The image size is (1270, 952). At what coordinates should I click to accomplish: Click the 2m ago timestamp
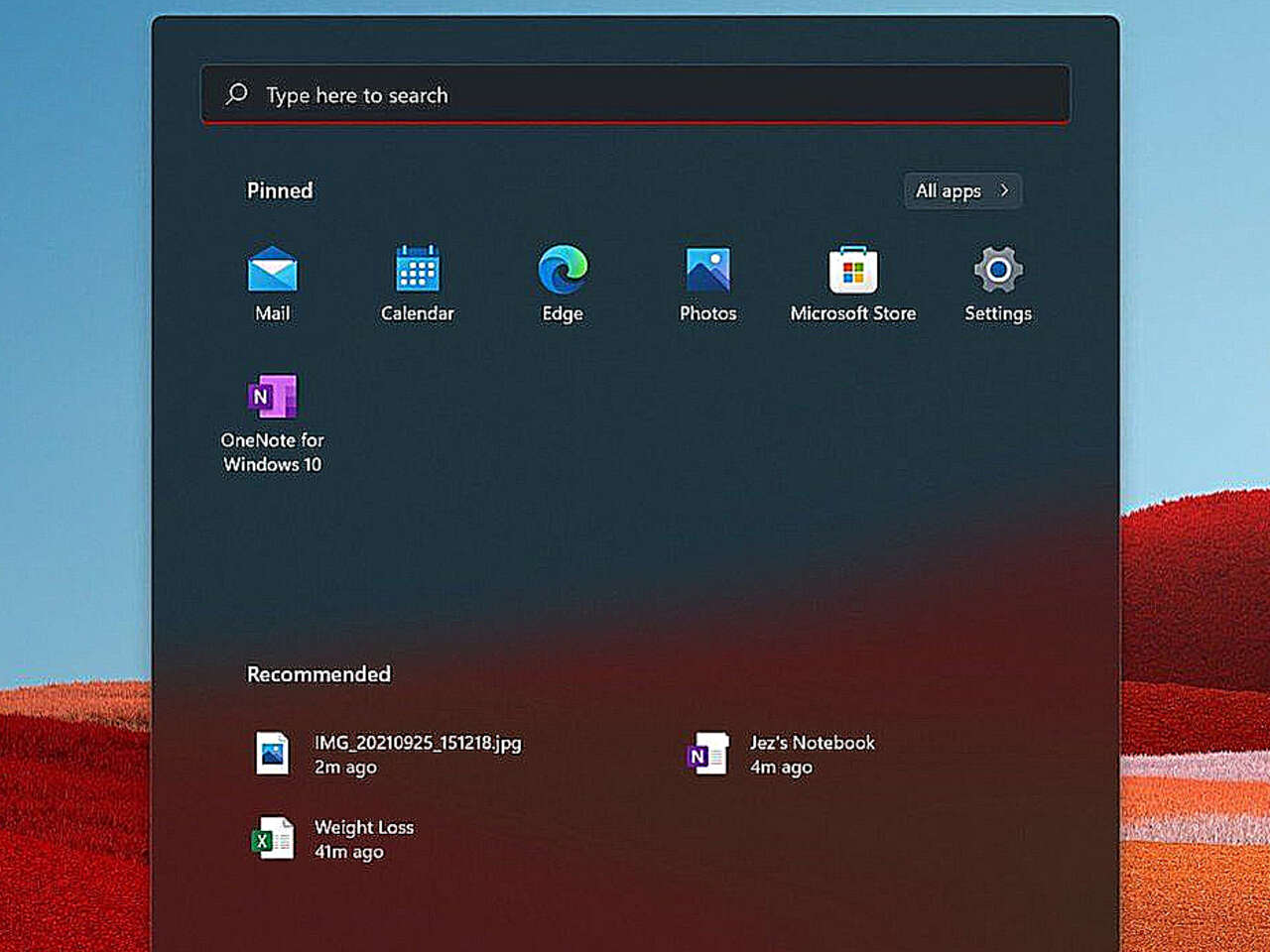[345, 768]
